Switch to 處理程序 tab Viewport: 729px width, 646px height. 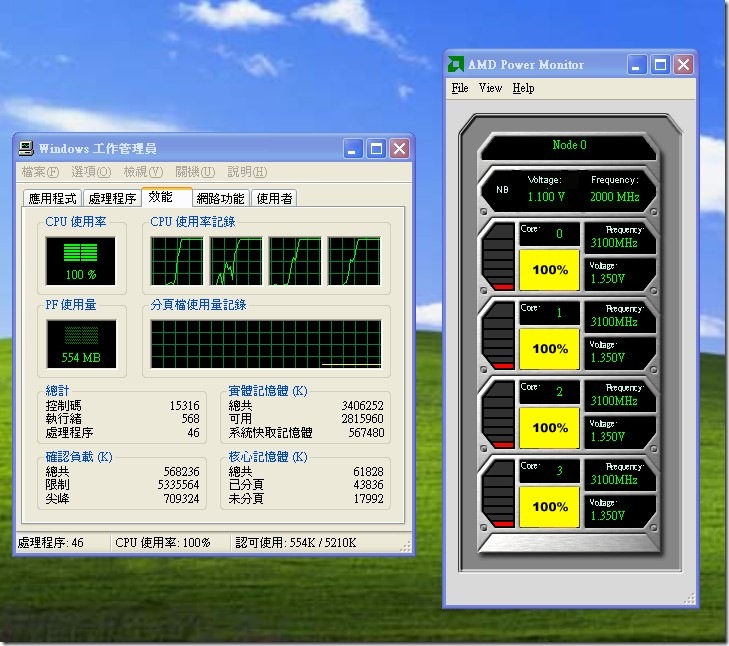[x=112, y=199]
